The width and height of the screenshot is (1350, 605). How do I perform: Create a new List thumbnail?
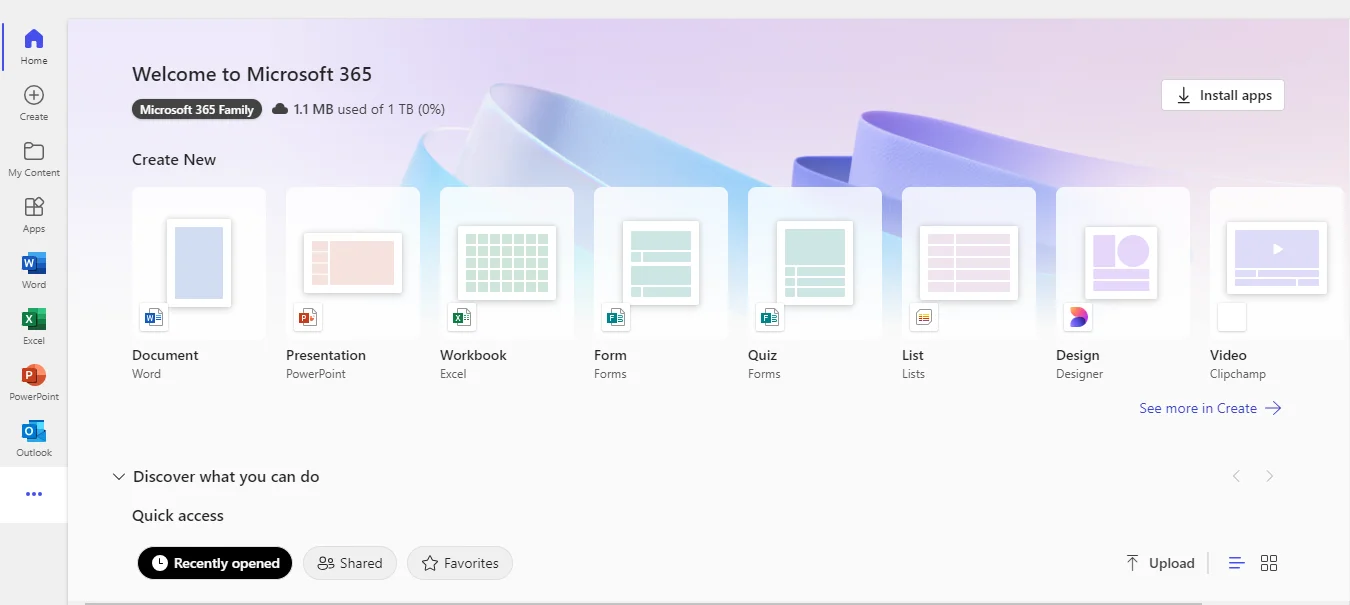969,263
